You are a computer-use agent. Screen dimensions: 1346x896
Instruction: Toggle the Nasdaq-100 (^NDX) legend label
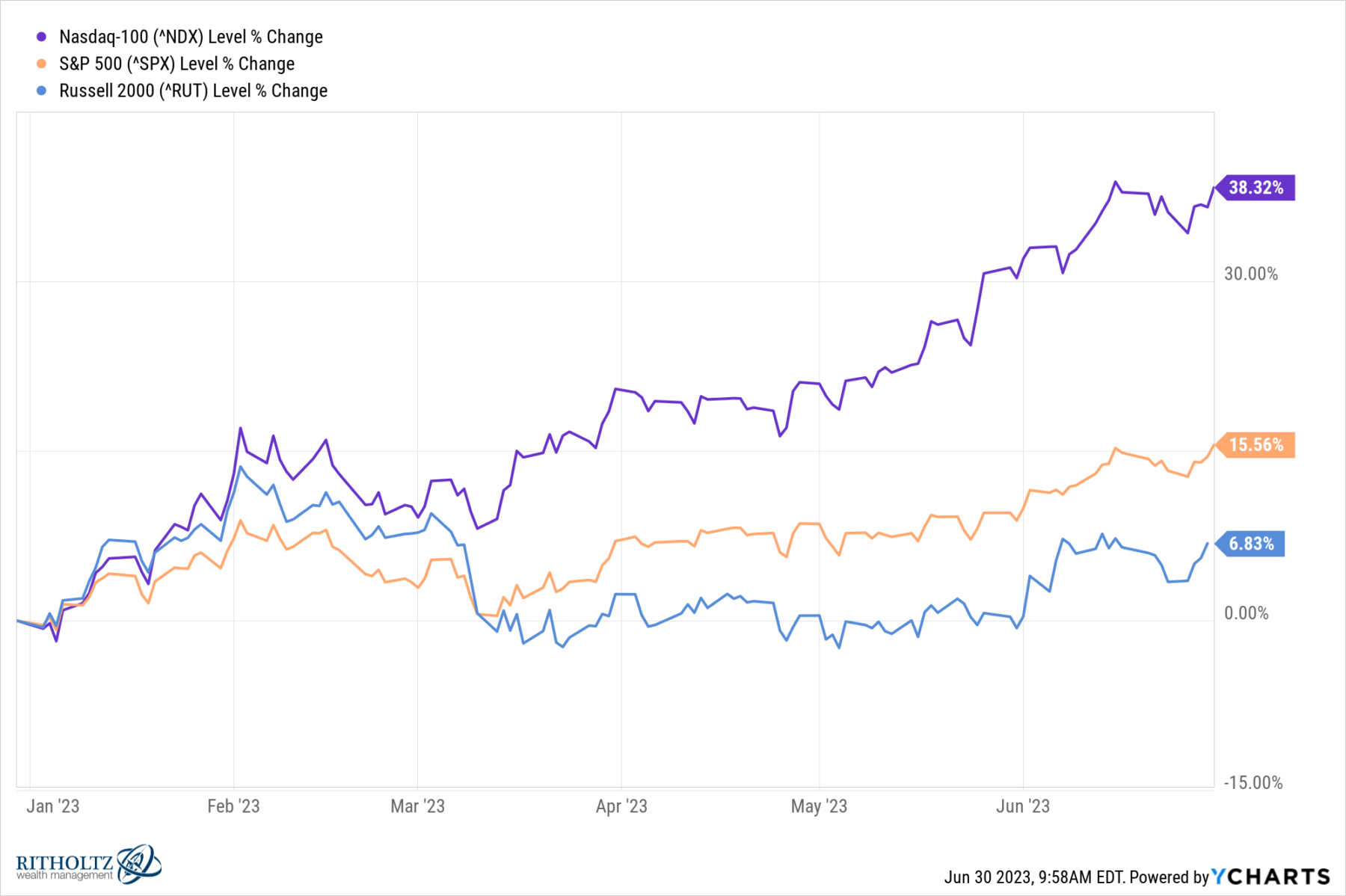click(191, 37)
